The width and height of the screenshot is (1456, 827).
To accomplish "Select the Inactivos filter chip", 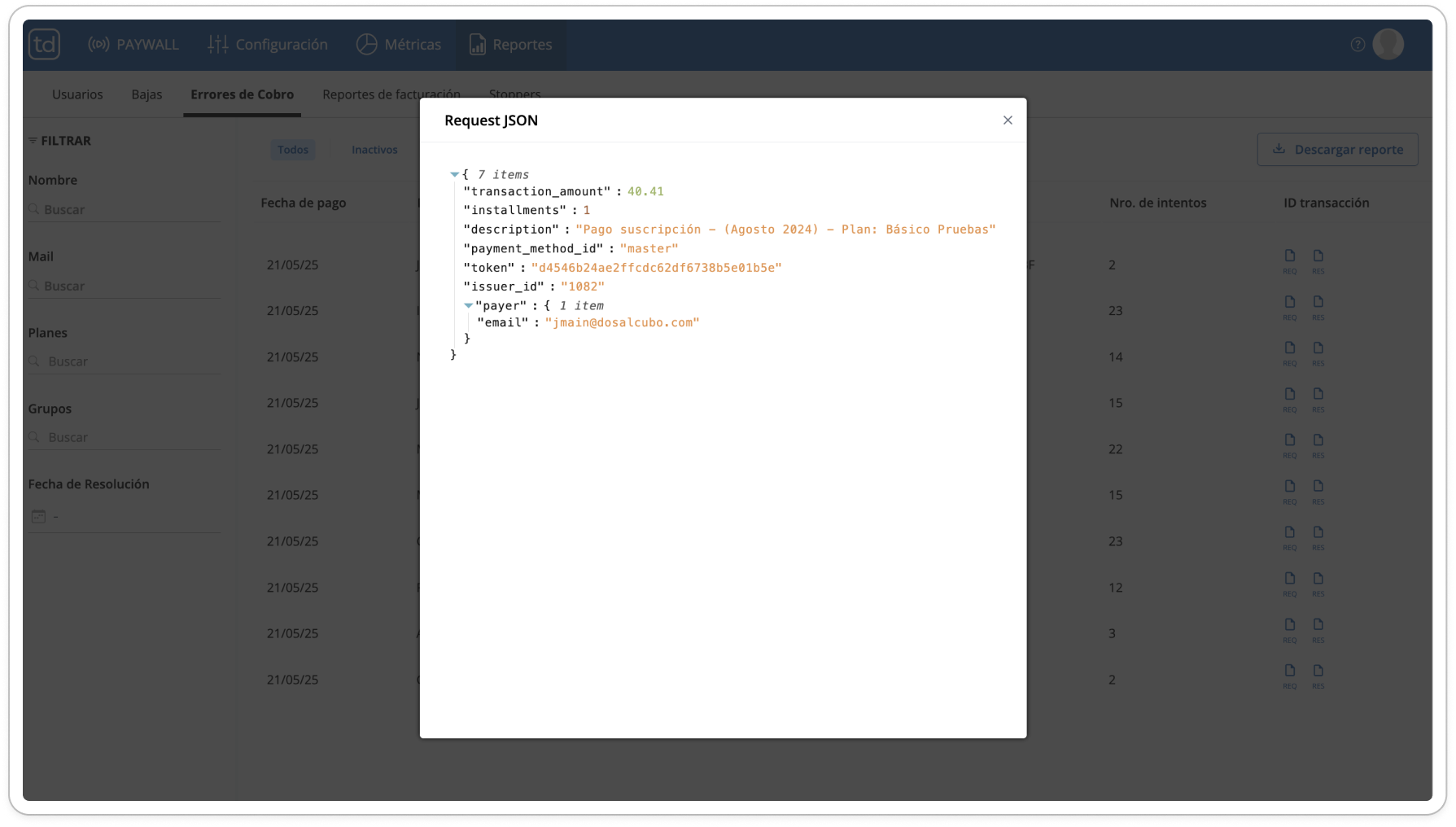I will 374,150.
